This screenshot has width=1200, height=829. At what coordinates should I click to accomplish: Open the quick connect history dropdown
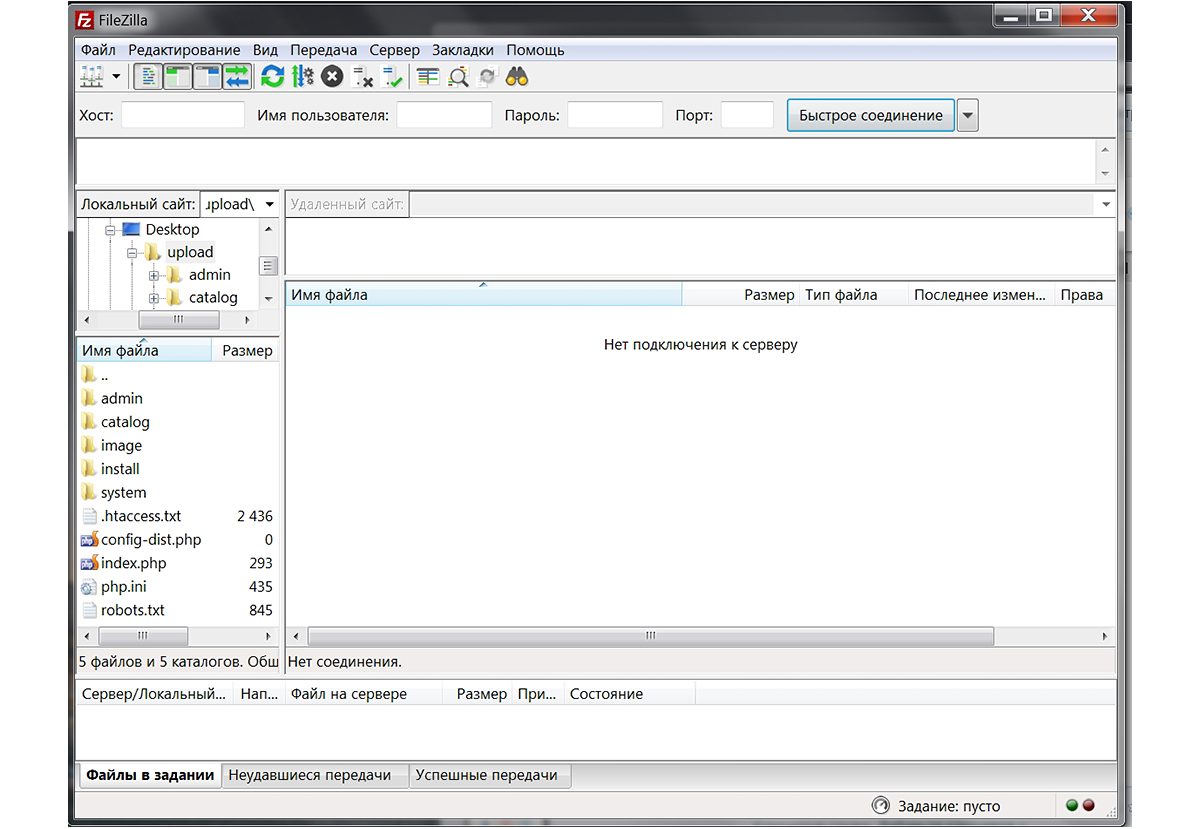click(967, 116)
